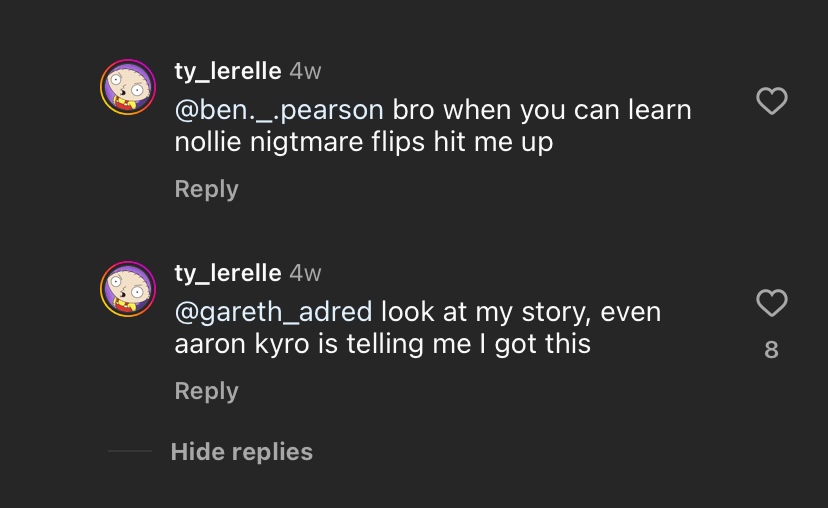Click the word "story" in the second comment
Screen dimensions: 828x508
[555, 312]
